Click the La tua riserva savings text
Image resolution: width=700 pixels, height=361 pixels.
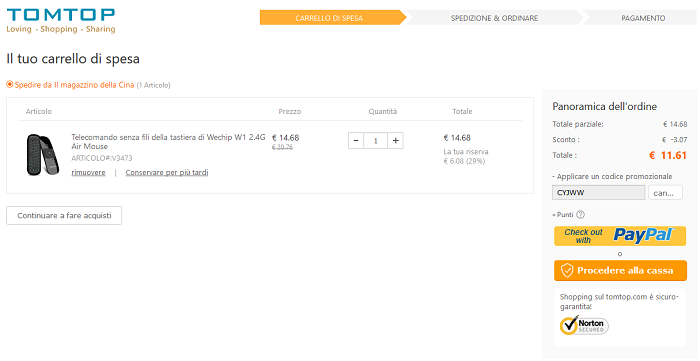click(466, 156)
